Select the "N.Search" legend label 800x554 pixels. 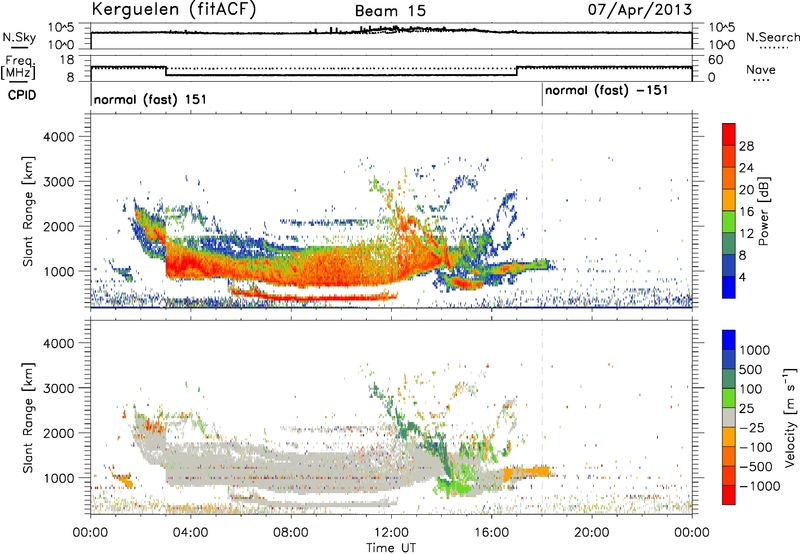point(772,37)
